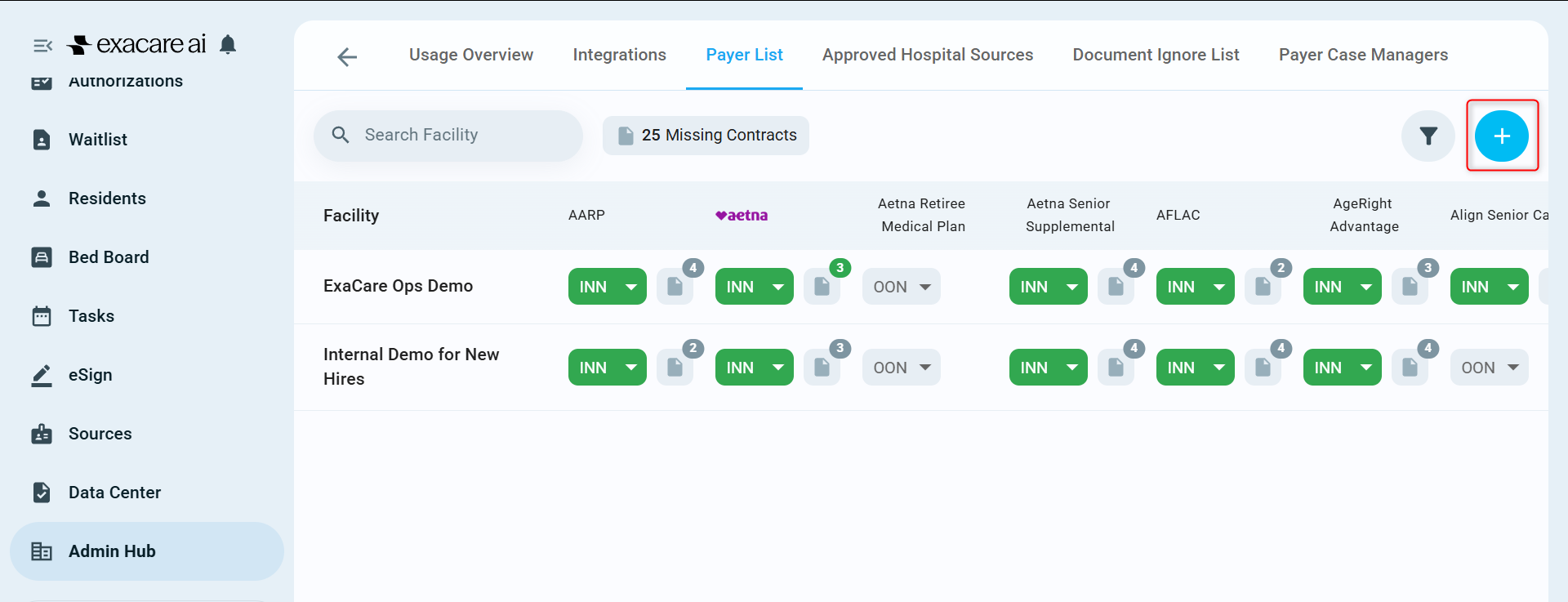Expand aetna INN dropdown for Internal Demo row
This screenshot has width=1568, height=602.
click(x=755, y=368)
